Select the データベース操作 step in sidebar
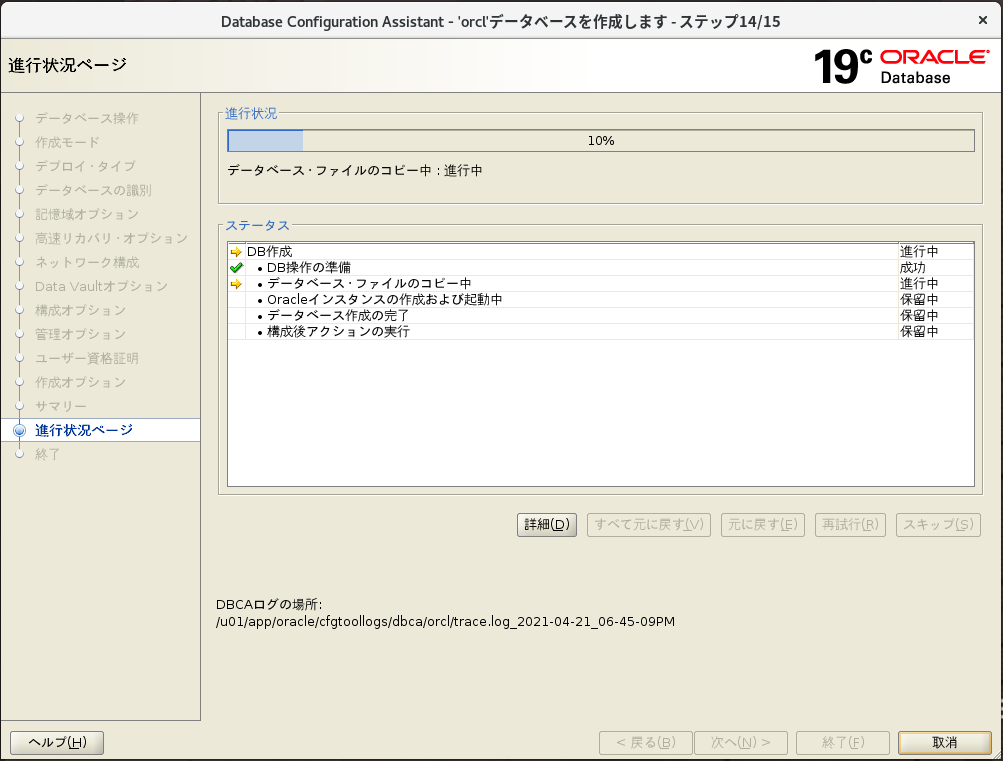Viewport: 1003px width, 761px height. tap(87, 118)
